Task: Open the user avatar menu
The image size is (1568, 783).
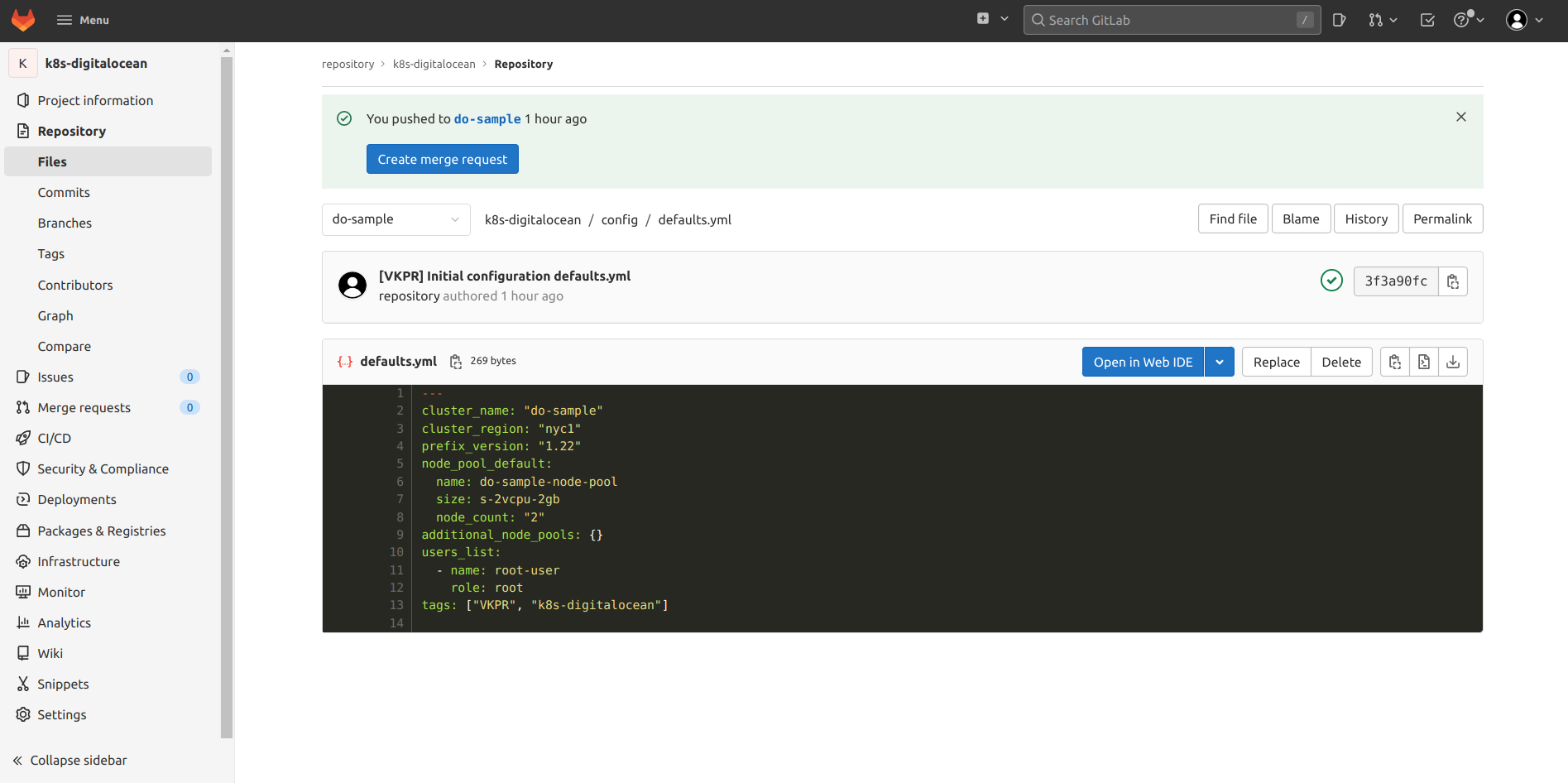Action: (x=1525, y=20)
